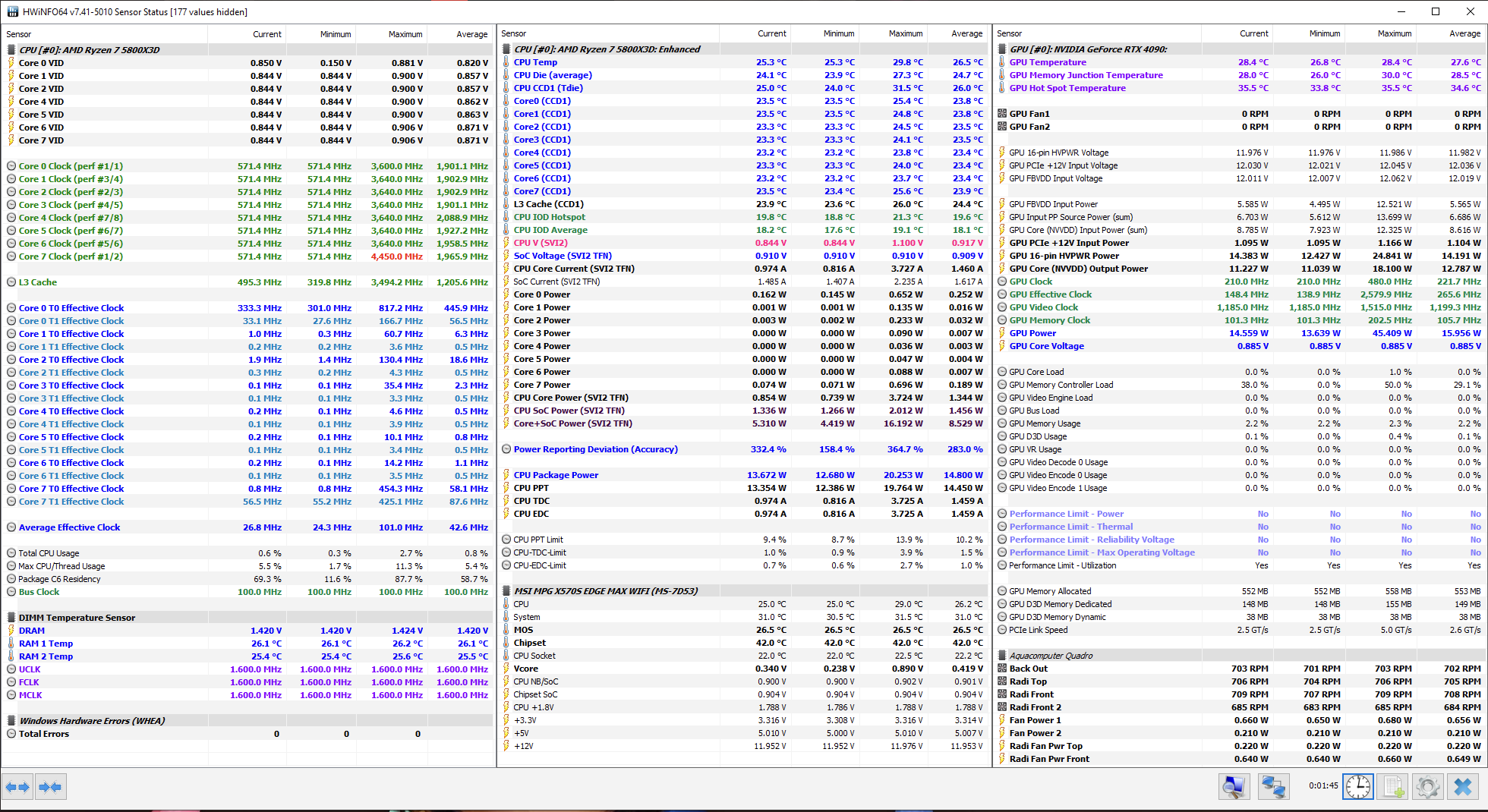Click the thermometer icon for Chipset temperature

[506, 643]
